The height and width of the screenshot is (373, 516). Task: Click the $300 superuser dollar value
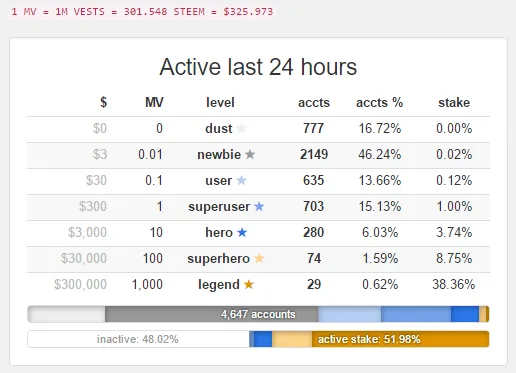tap(93, 206)
